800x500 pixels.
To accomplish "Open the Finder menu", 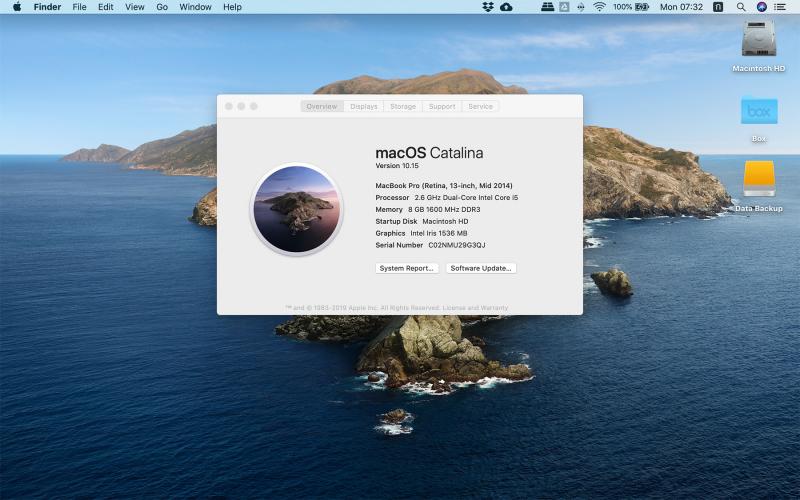I will [47, 7].
